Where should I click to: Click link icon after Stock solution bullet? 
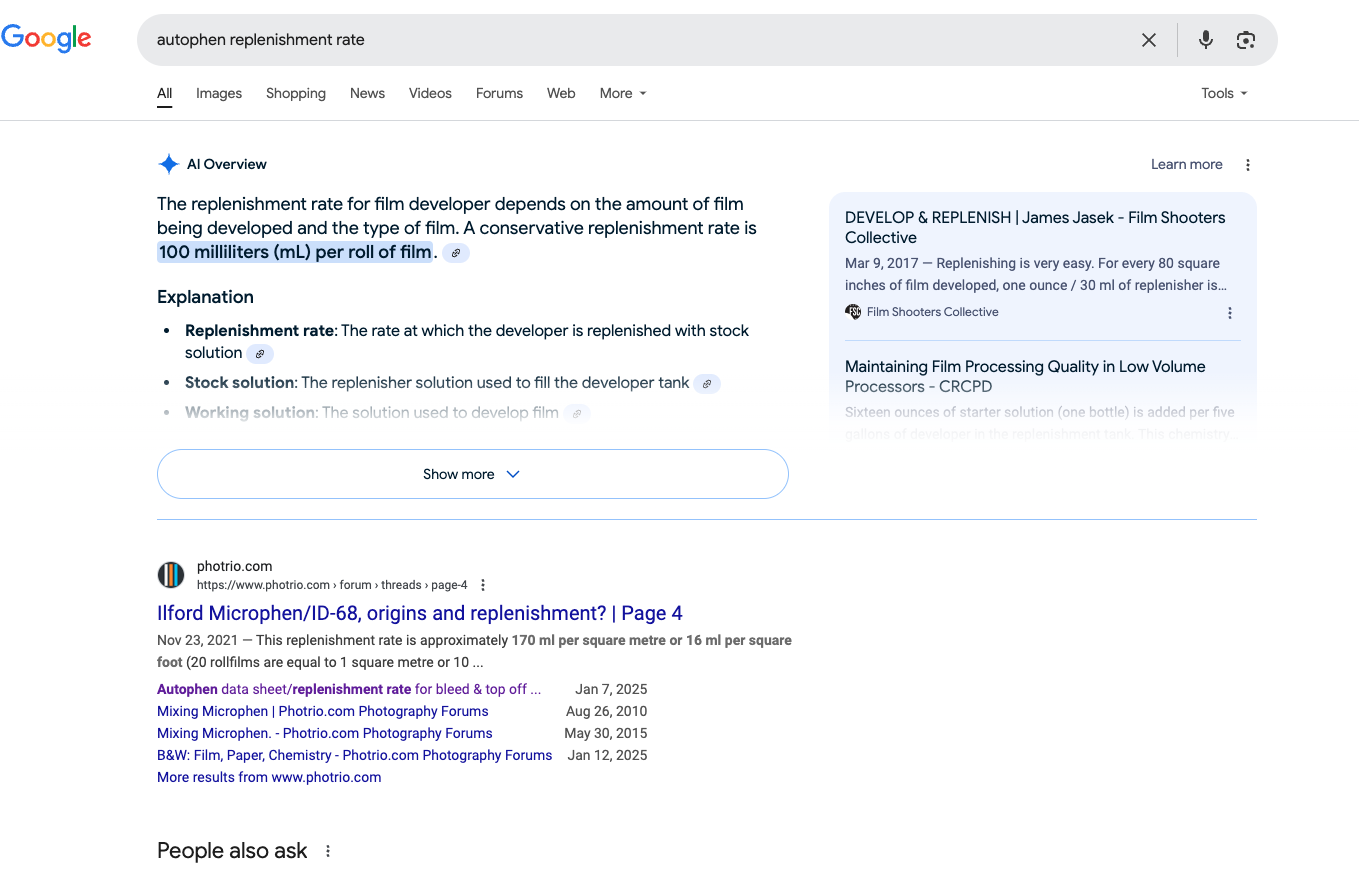point(707,384)
